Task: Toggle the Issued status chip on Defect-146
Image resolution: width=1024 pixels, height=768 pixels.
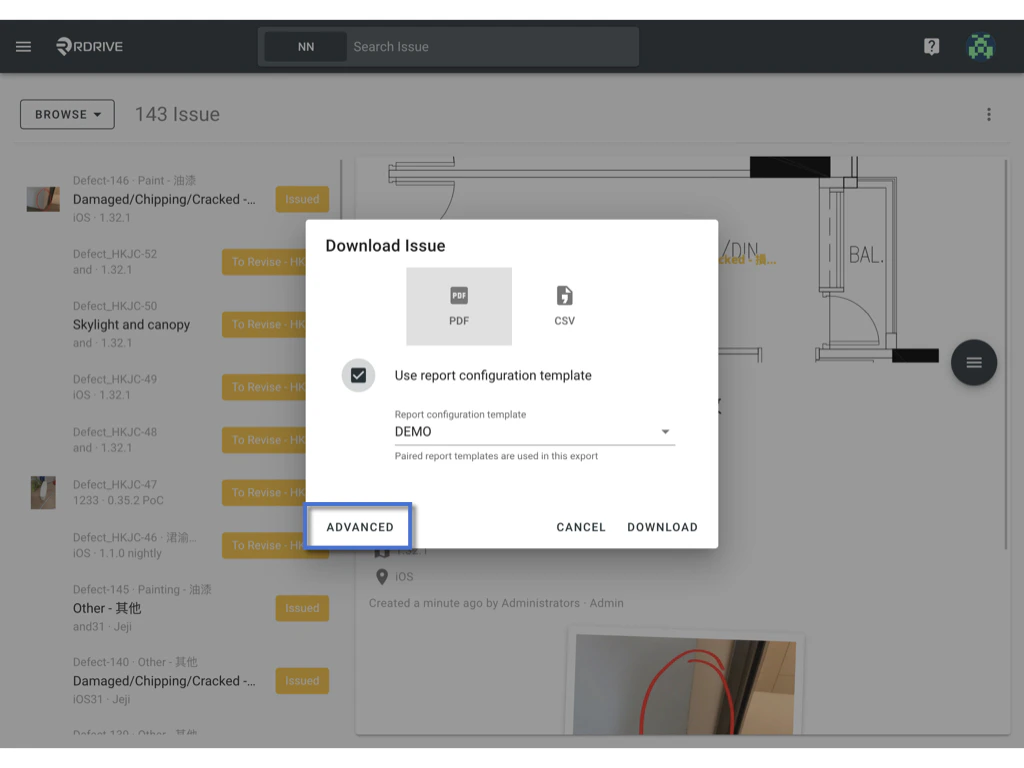Action: [x=302, y=199]
